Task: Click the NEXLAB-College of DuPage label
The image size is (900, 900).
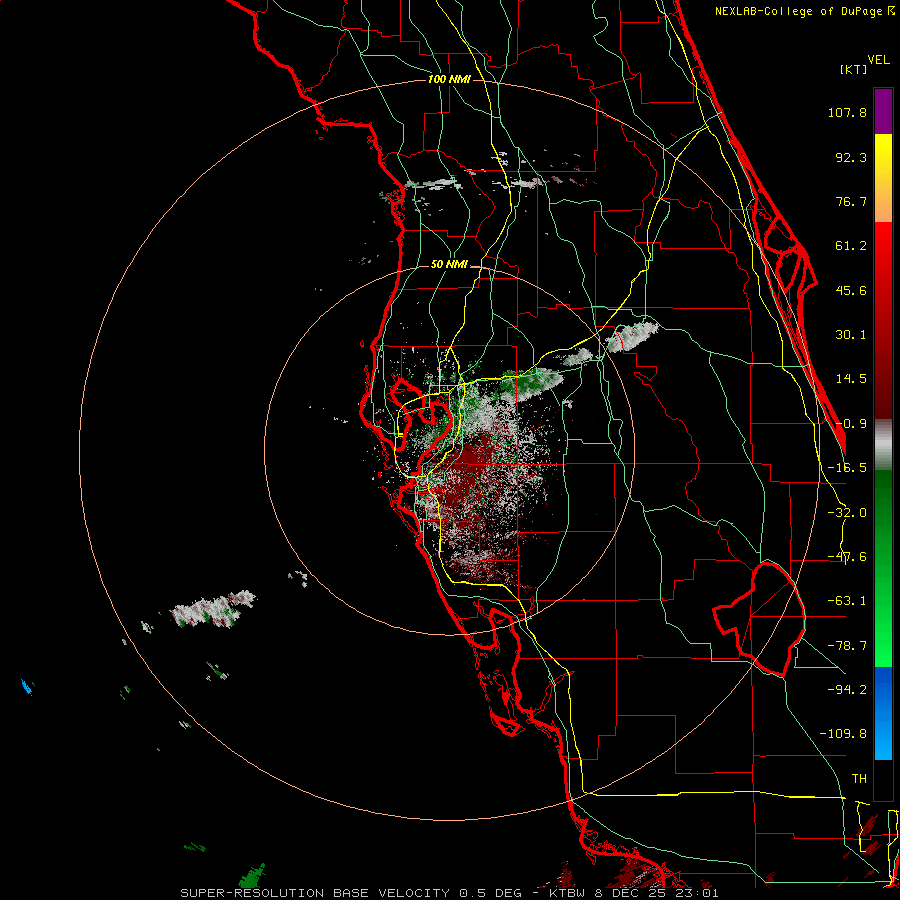Action: click(805, 11)
